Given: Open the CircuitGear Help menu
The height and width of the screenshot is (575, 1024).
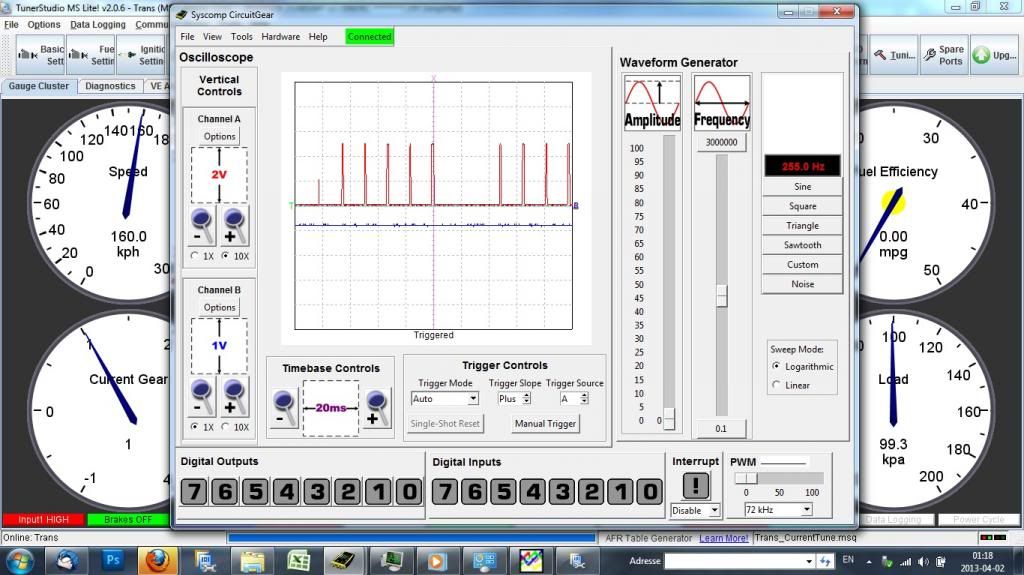Looking at the screenshot, I should [x=318, y=37].
